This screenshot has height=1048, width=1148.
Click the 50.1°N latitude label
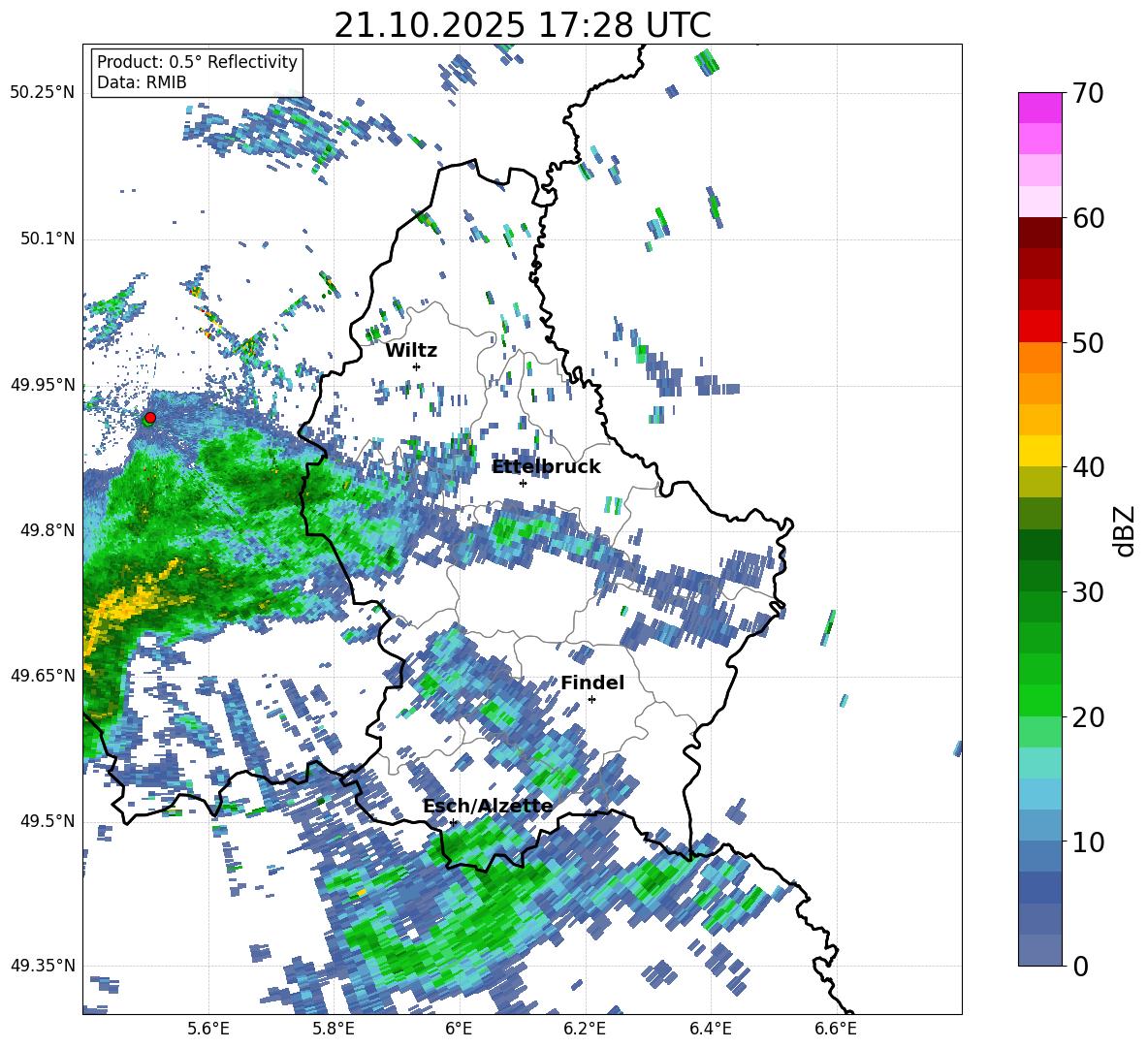tap(47, 238)
